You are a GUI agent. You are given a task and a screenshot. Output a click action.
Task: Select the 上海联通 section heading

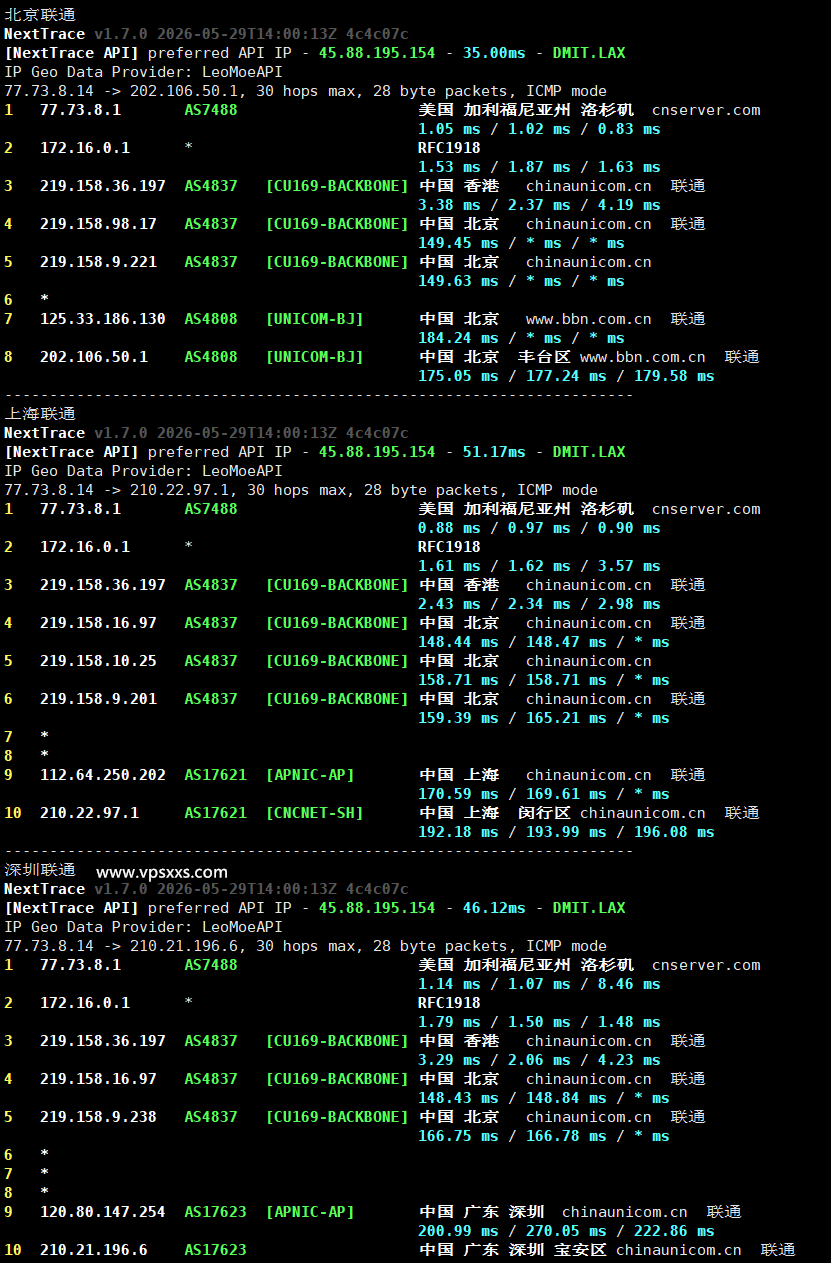click(40, 414)
